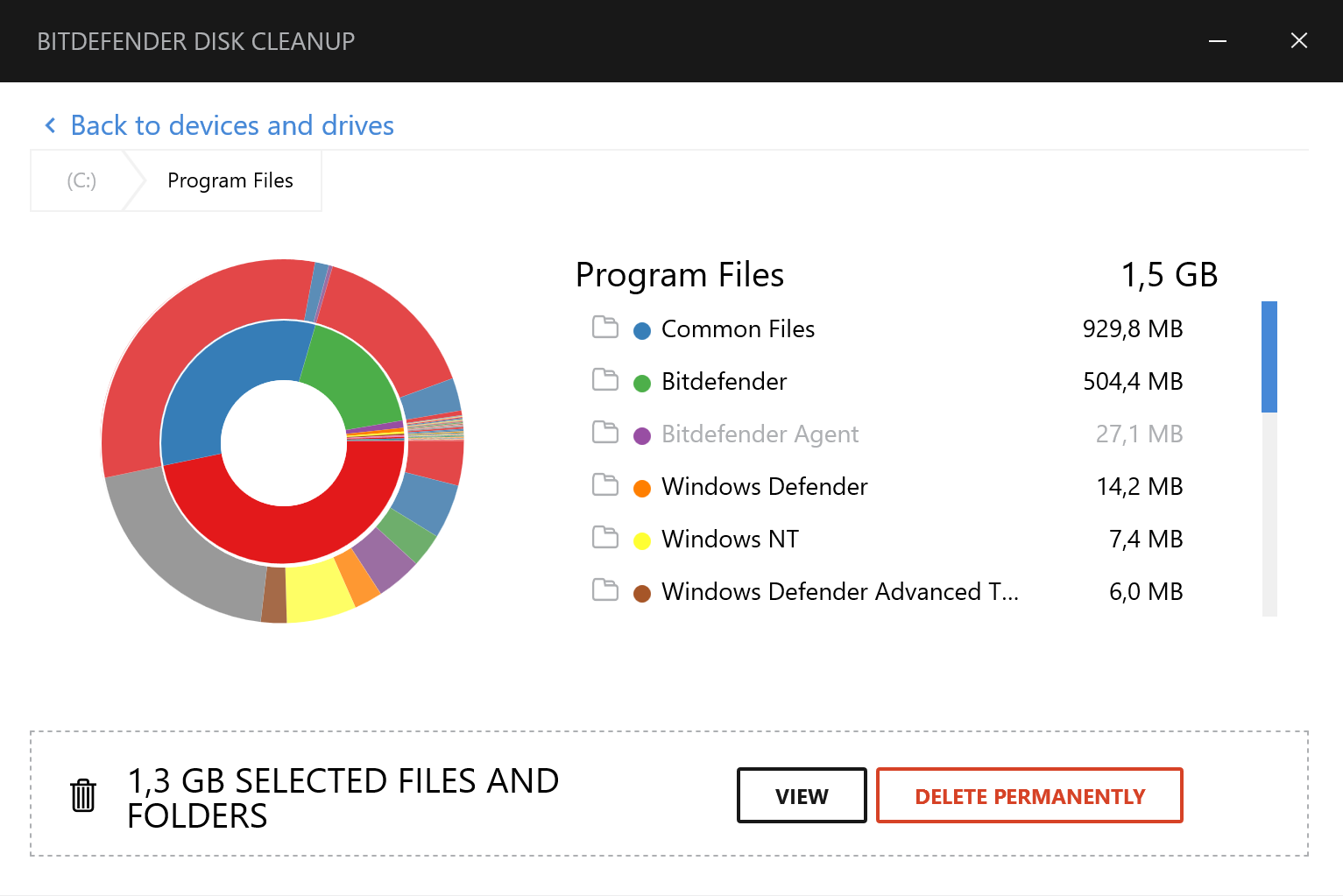1343x896 pixels.
Task: Click the 14,2 MB size value
Action: [1140, 487]
